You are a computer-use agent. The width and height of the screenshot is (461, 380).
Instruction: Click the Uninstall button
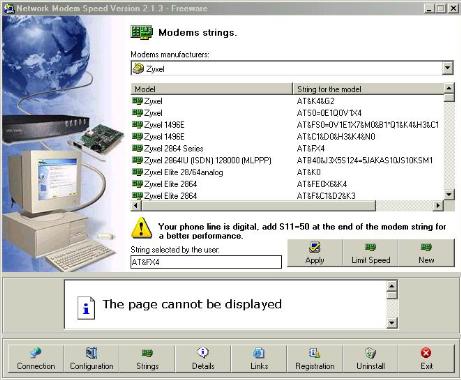(371, 359)
